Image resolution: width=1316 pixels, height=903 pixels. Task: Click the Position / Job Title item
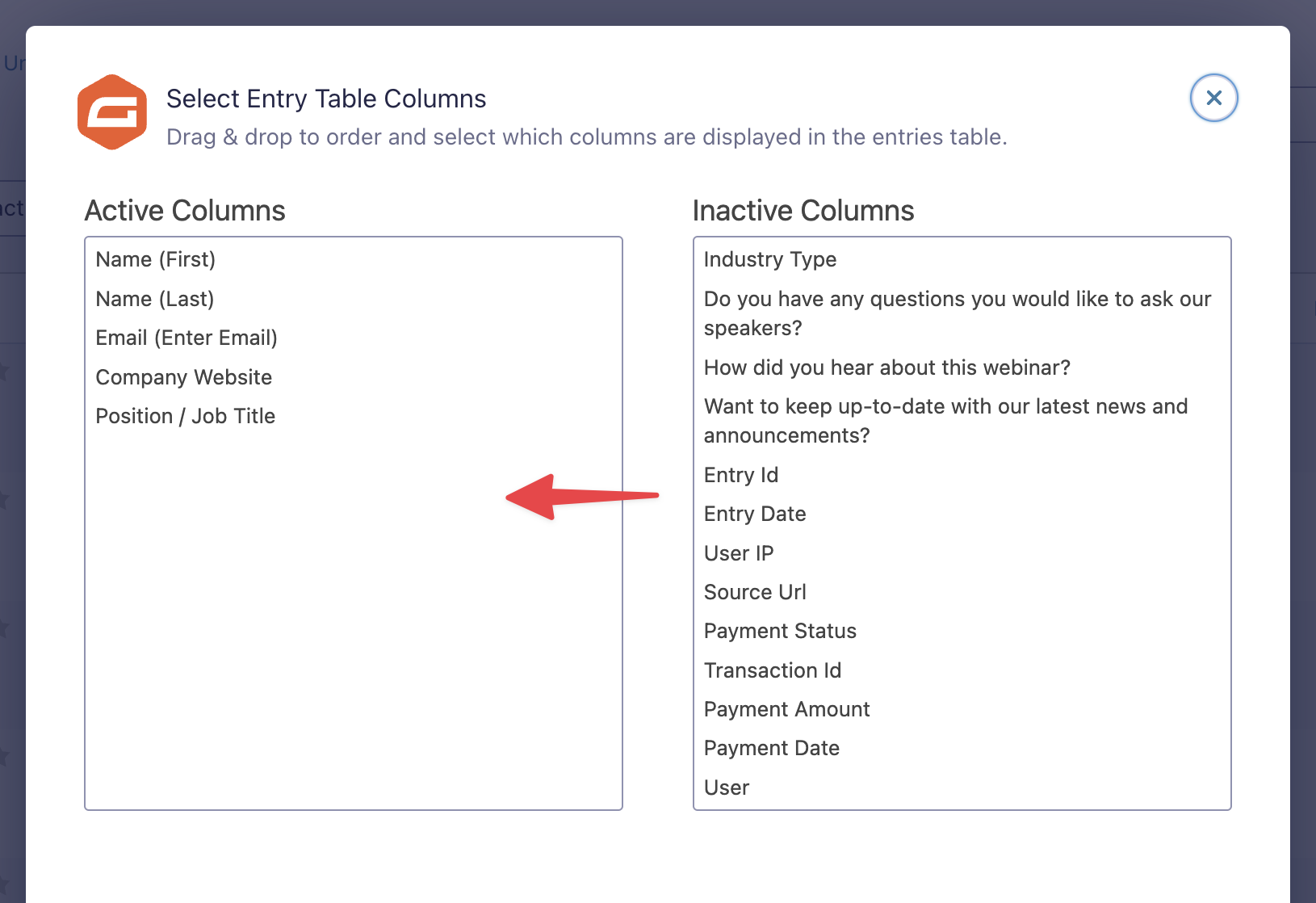pos(186,416)
